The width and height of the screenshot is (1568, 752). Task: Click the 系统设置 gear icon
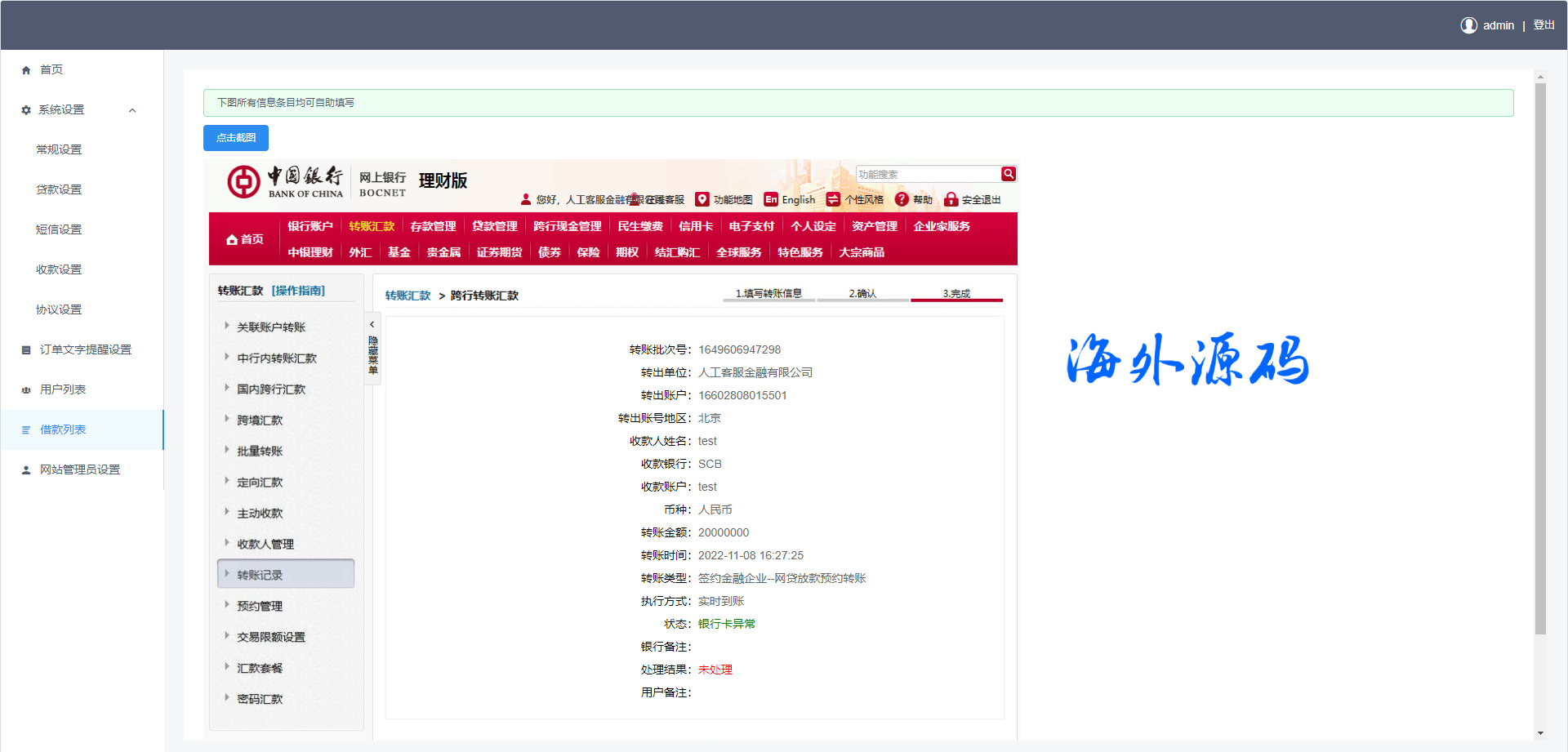tap(26, 110)
